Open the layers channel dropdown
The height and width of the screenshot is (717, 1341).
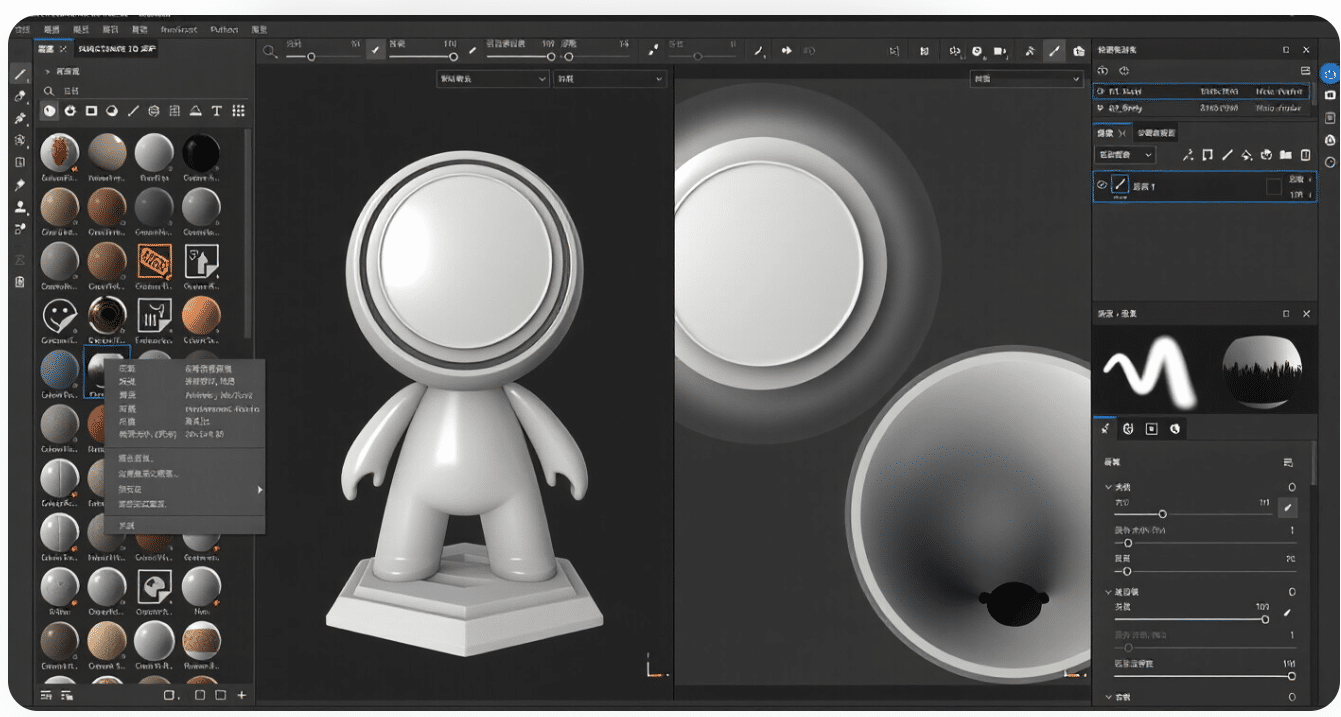point(1126,155)
